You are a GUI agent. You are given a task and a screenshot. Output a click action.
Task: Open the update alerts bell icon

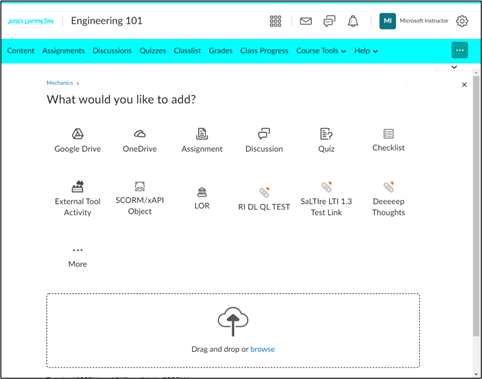pos(353,21)
